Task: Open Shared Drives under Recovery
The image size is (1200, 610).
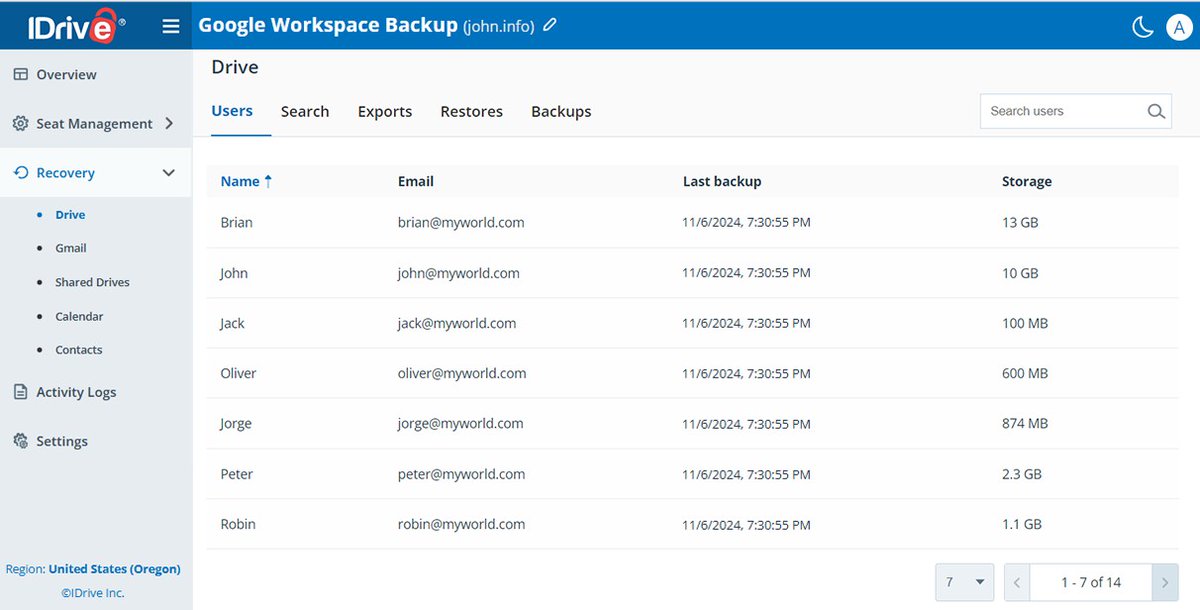Action: (92, 282)
